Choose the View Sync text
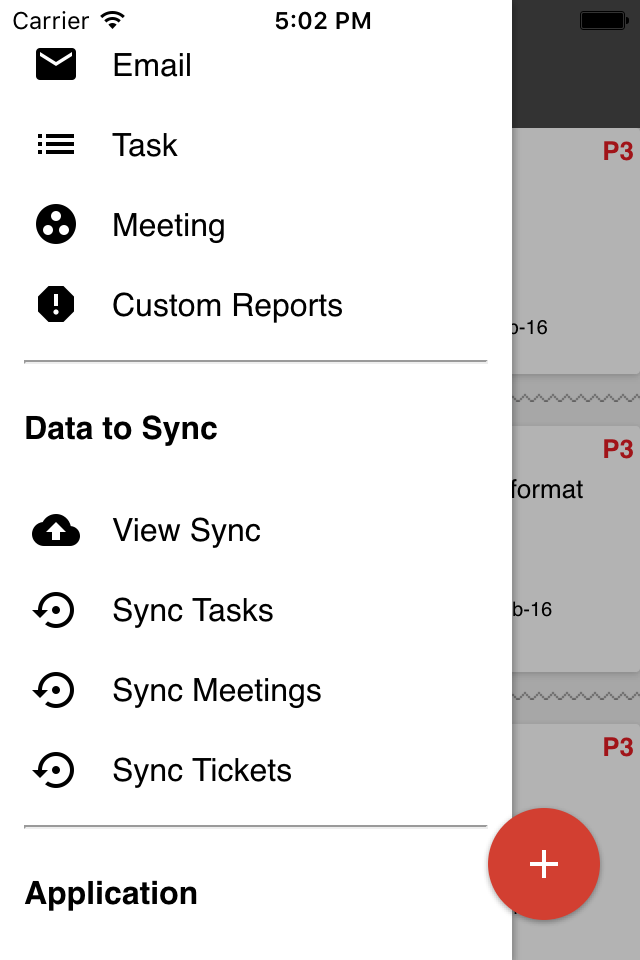640x960 pixels. point(187,531)
